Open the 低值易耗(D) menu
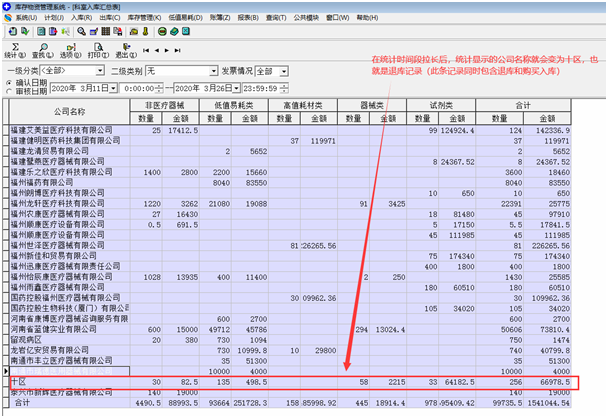The height and width of the screenshot is (418, 608). coord(185,18)
